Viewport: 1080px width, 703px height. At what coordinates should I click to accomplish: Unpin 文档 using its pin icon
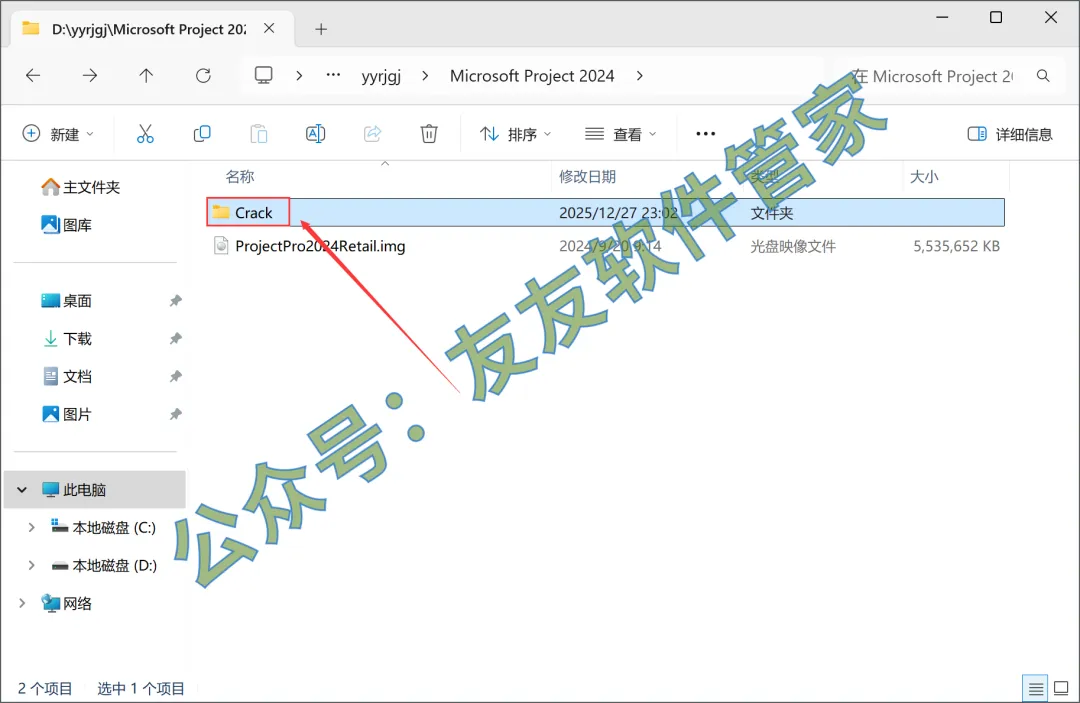click(x=176, y=377)
